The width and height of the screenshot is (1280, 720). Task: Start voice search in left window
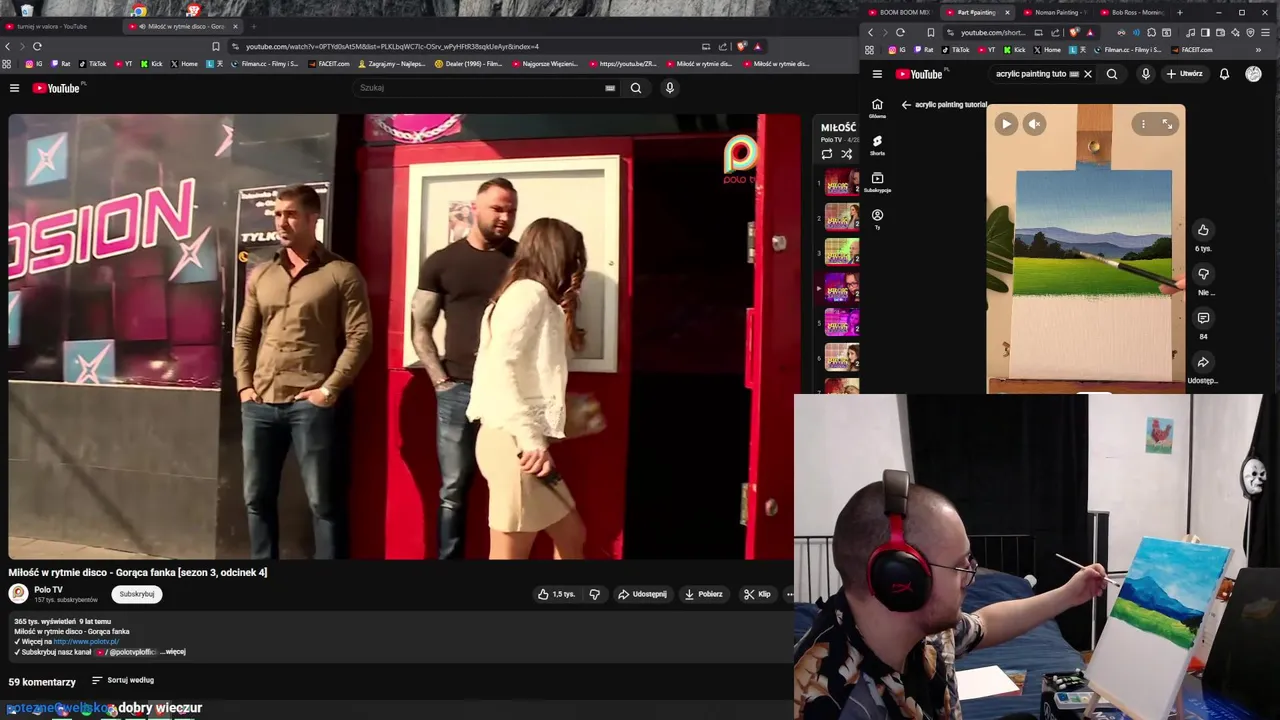point(670,88)
